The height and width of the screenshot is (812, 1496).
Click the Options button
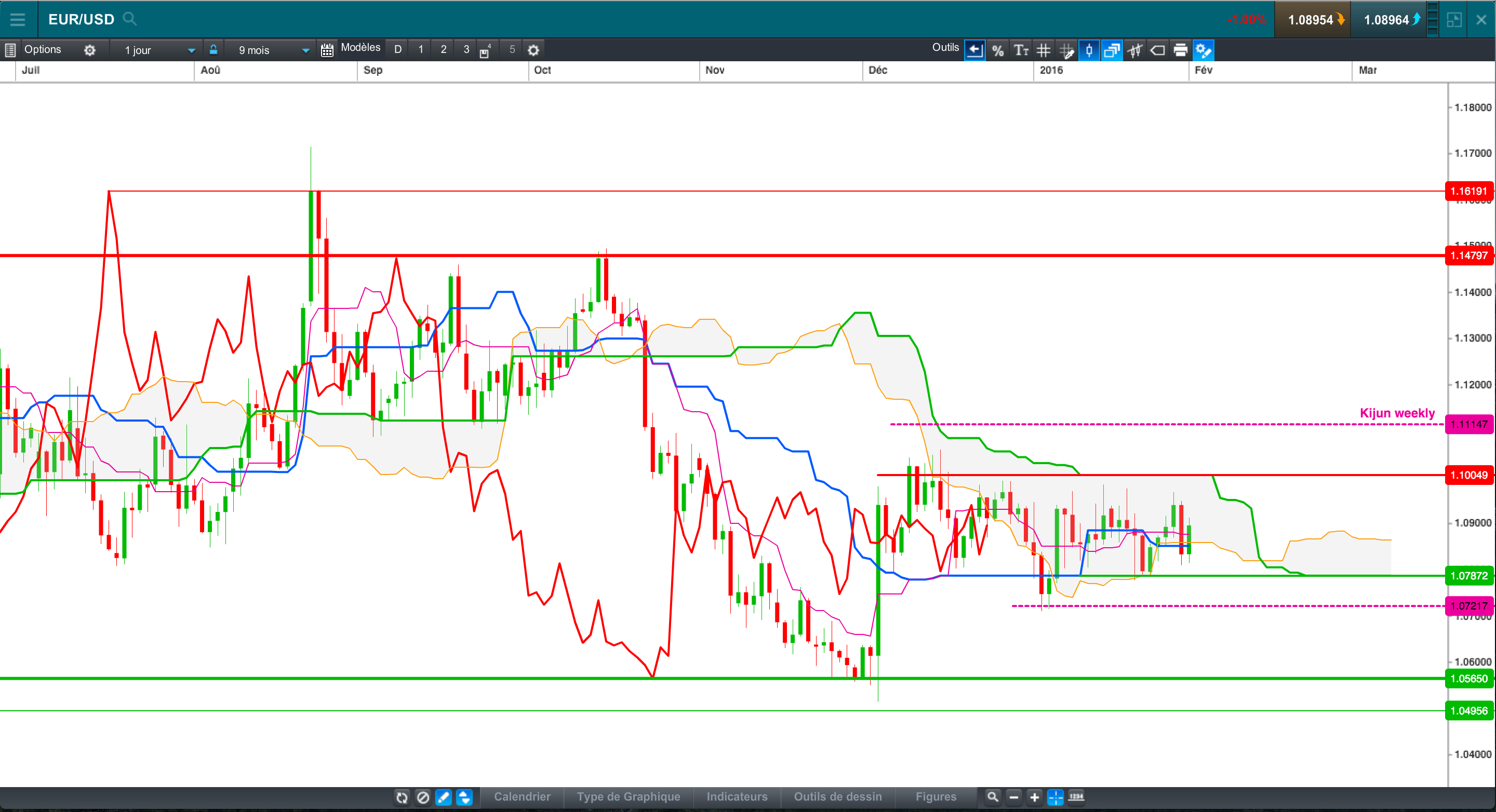click(42, 50)
